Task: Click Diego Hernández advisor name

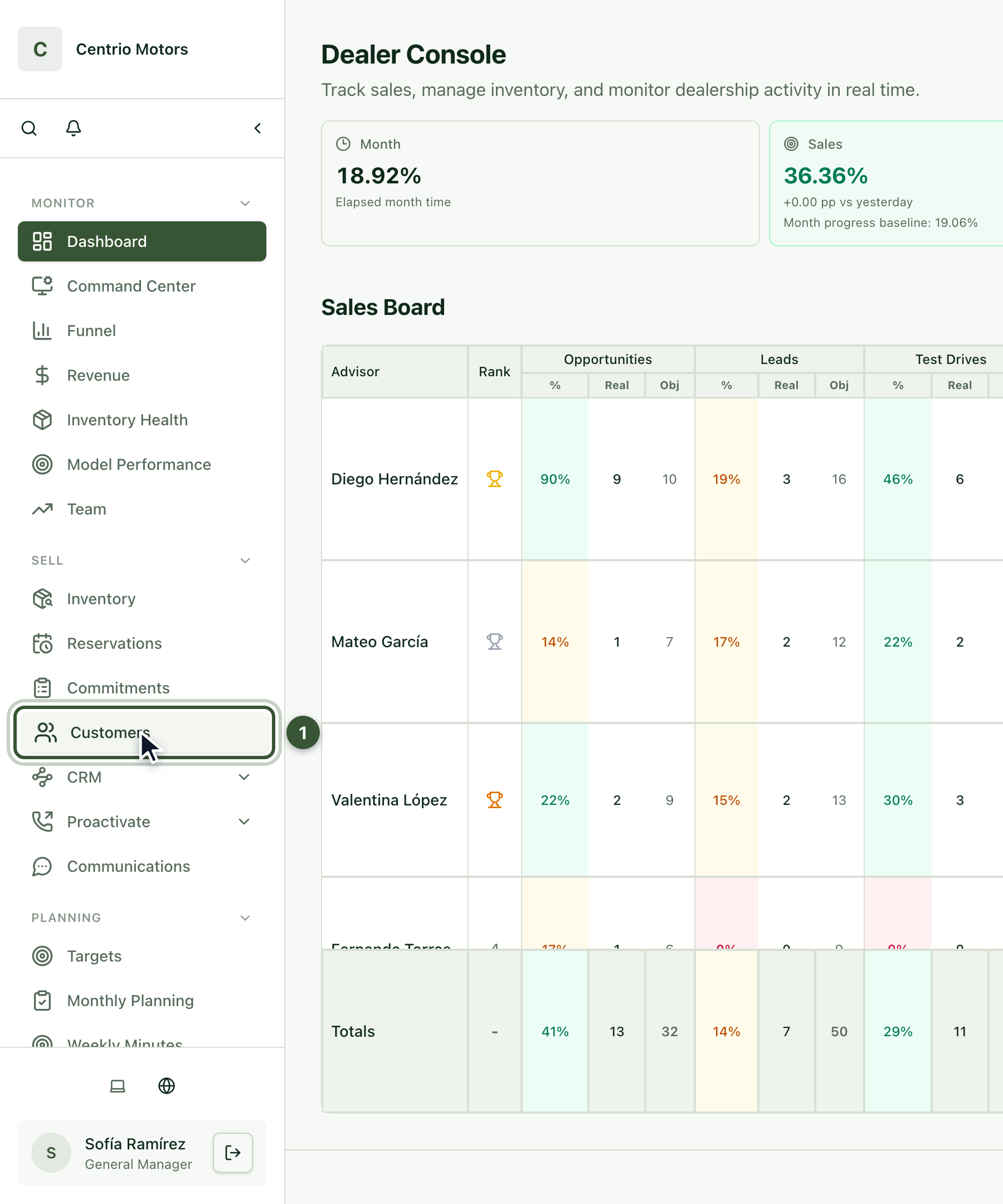Action: [395, 479]
